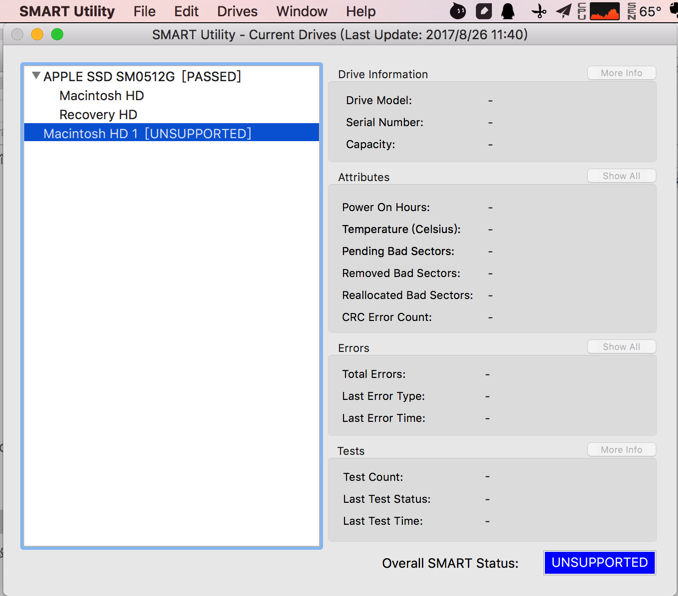The width and height of the screenshot is (678, 596).
Task: Click the scissors menu bar icon
Action: (539, 11)
